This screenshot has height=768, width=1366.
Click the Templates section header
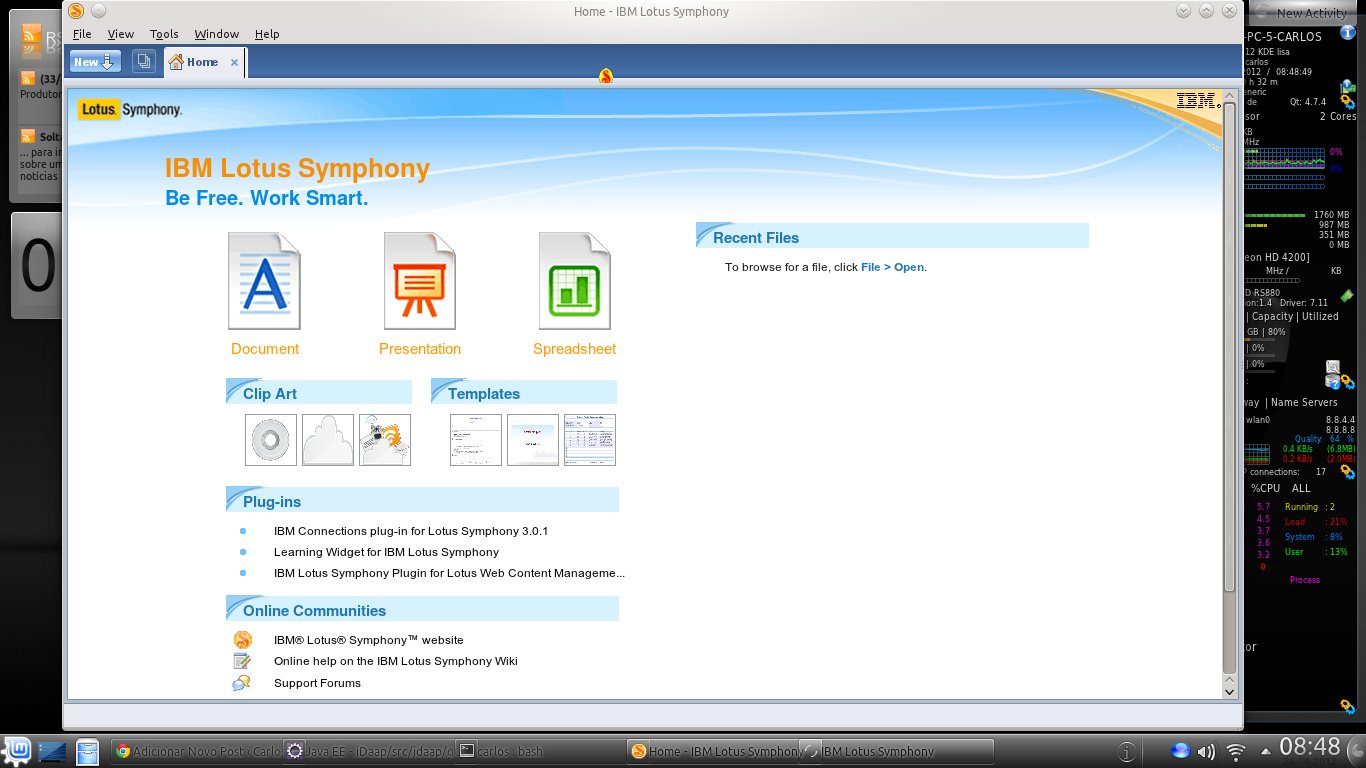point(524,392)
